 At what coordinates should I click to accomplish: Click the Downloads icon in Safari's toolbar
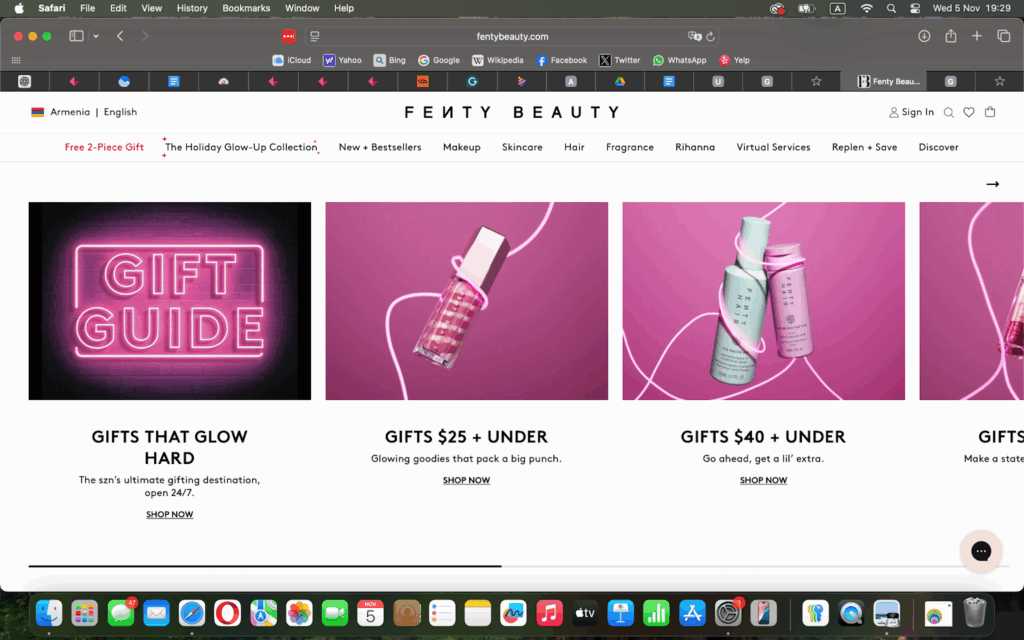pyautogui.click(x=923, y=36)
